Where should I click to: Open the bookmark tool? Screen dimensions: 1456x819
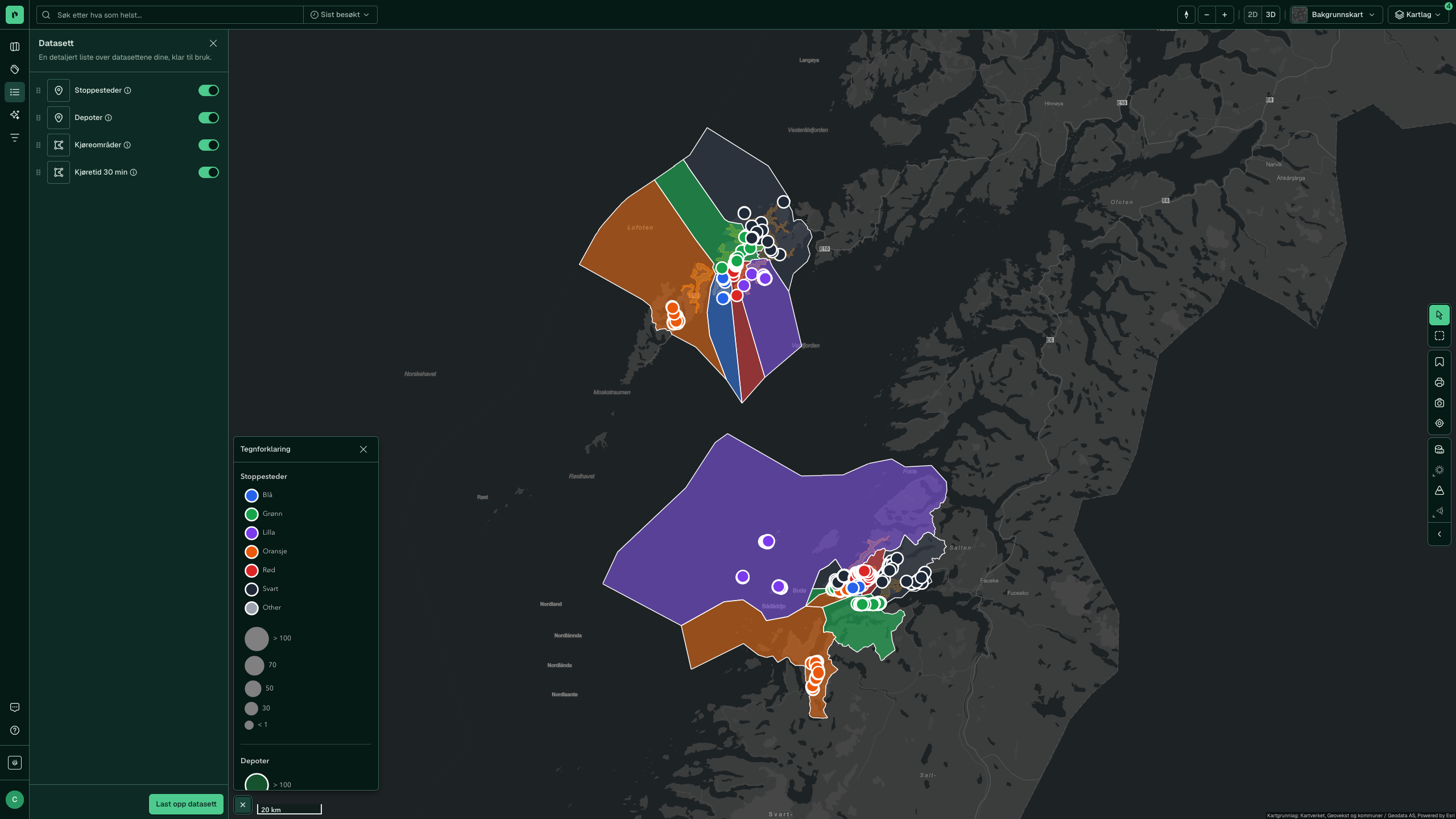click(x=1439, y=362)
